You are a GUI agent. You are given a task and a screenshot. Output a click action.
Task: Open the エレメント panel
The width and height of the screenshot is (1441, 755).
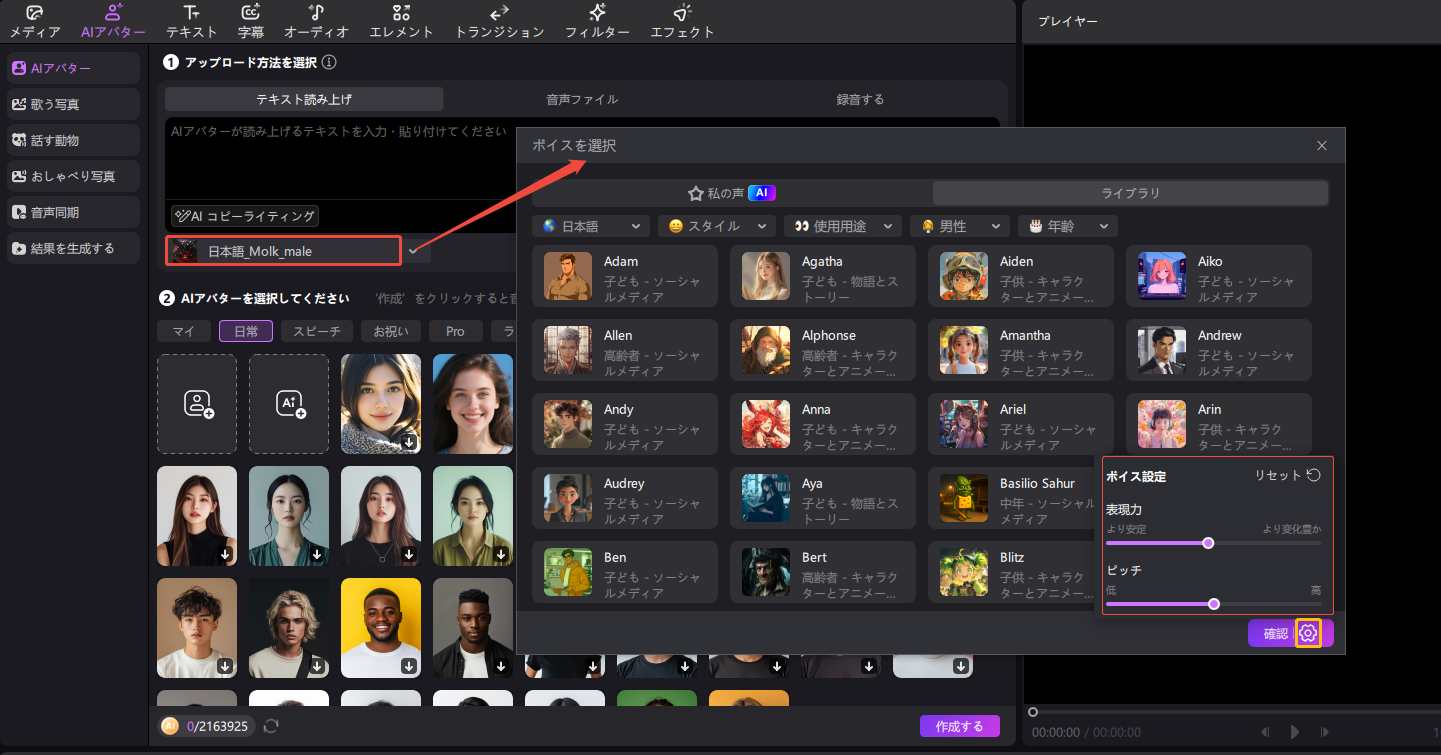(x=402, y=21)
